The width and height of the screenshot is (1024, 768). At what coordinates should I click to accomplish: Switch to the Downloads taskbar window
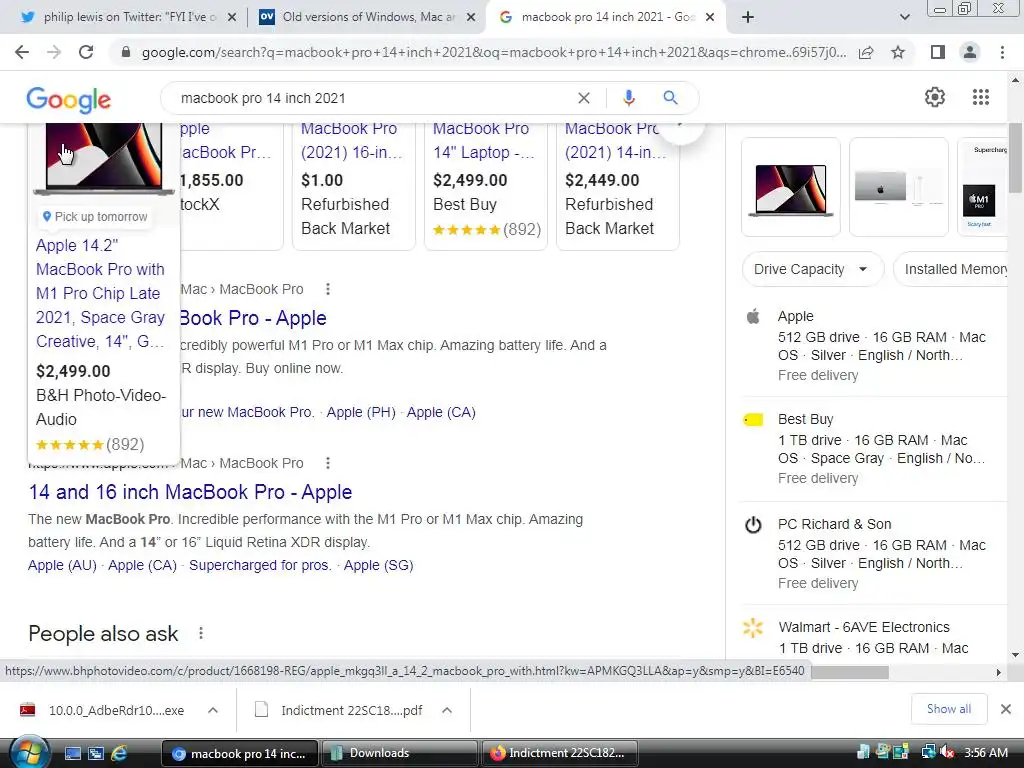pyautogui.click(x=399, y=753)
